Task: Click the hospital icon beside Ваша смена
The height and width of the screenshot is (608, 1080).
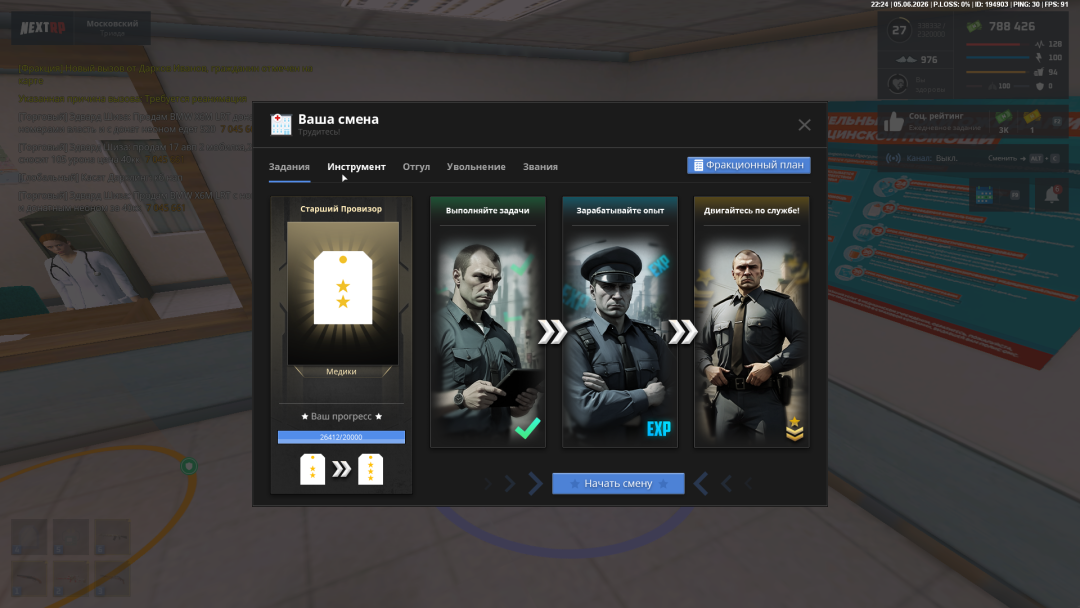Action: point(281,124)
